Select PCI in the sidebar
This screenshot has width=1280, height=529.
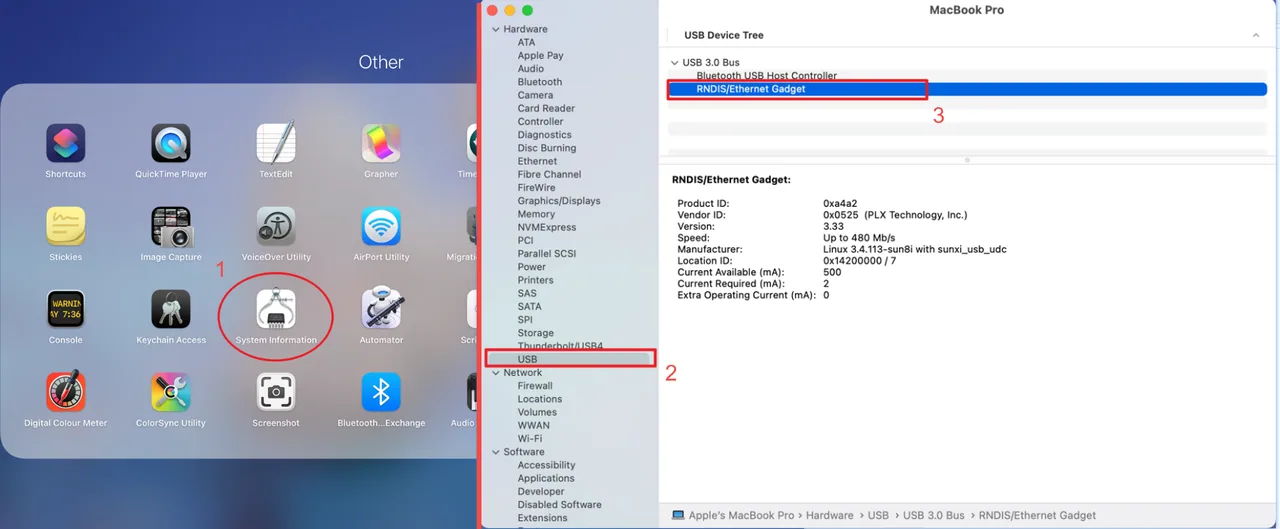tap(525, 240)
